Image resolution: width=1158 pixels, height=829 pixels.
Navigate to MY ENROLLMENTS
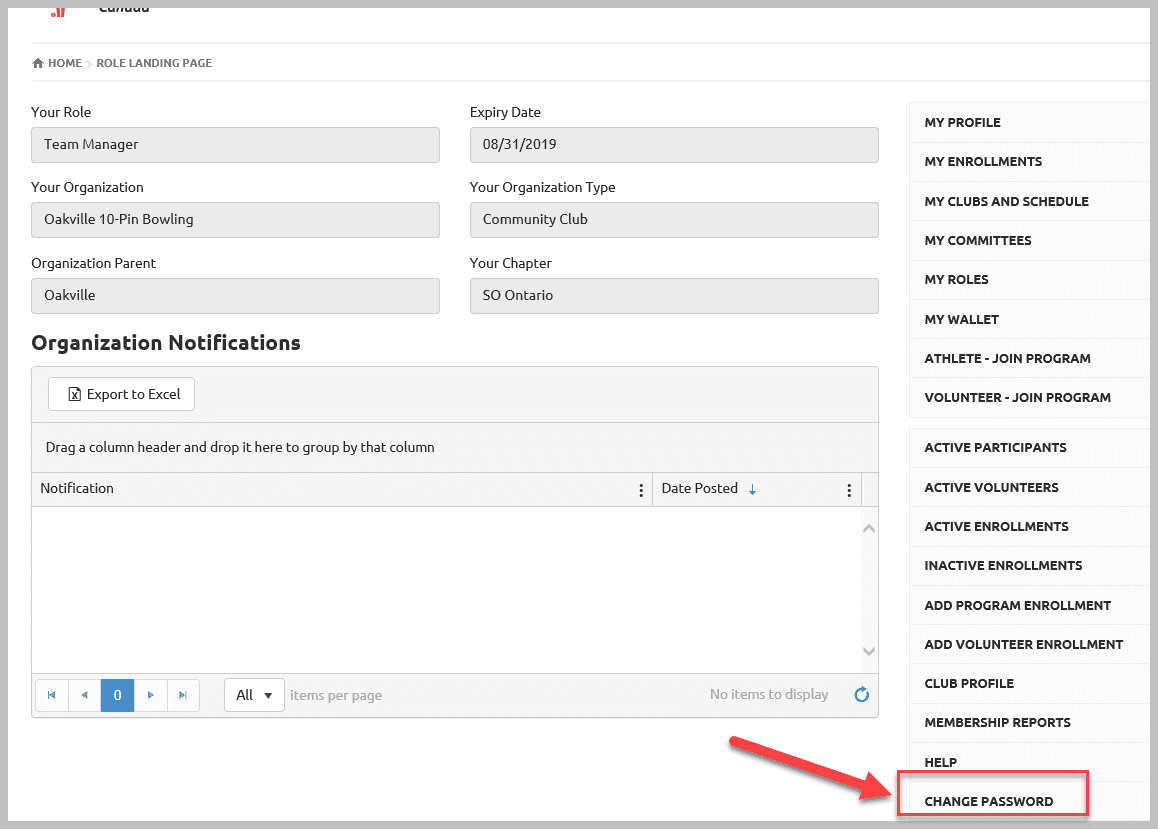pyautogui.click(x=982, y=161)
